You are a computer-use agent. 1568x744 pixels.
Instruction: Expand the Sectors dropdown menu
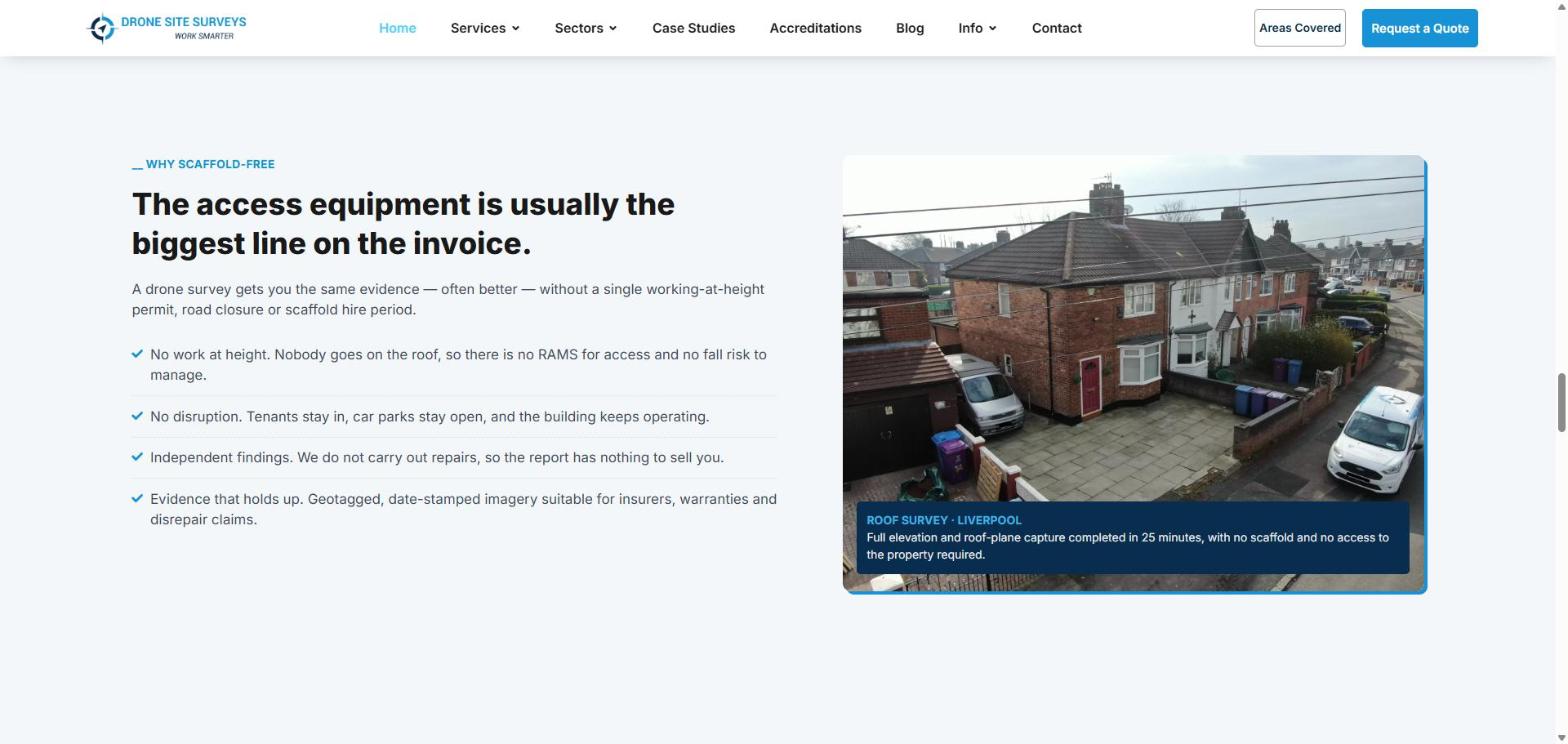click(x=586, y=28)
